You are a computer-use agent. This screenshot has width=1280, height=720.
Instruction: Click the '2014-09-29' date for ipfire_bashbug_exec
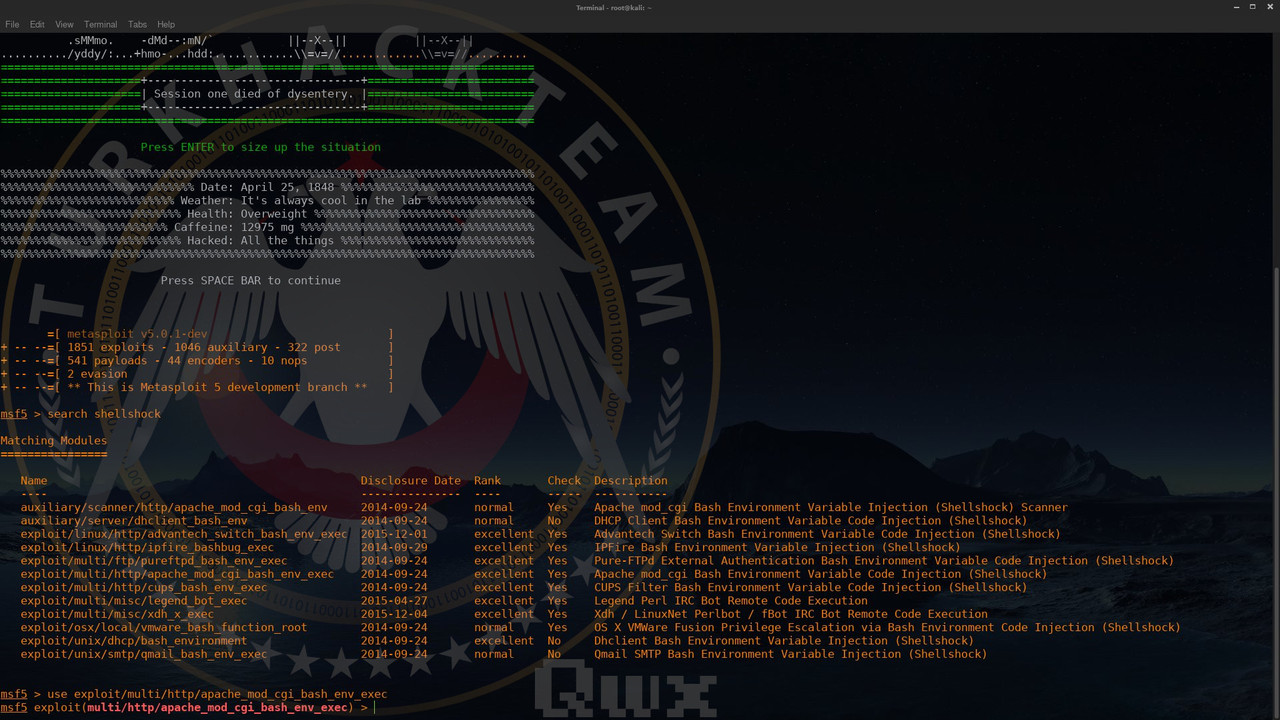[x=394, y=547]
